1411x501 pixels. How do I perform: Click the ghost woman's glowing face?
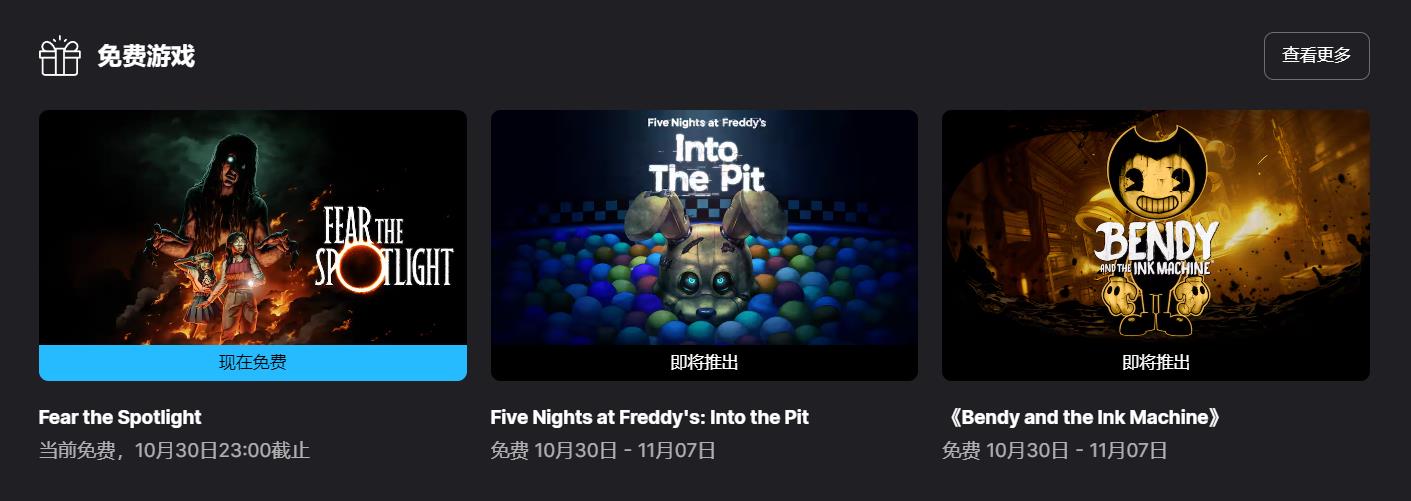pyautogui.click(x=231, y=163)
